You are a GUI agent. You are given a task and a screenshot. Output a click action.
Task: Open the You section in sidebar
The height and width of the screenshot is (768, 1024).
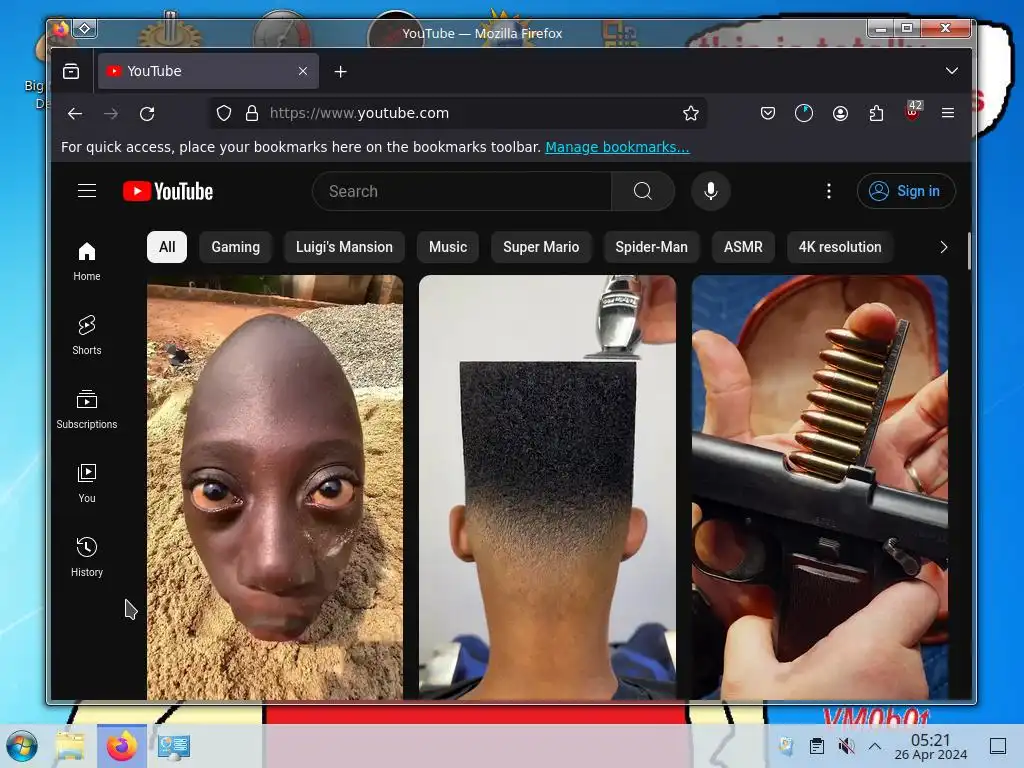pyautogui.click(x=87, y=483)
